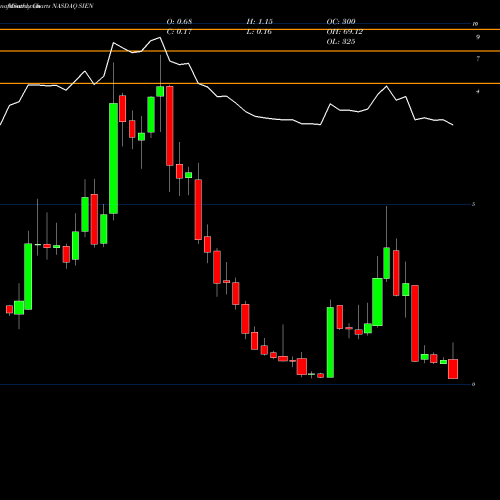Click the tallest green candlestick body
This screenshot has width=500, height=500.
pos(113,158)
